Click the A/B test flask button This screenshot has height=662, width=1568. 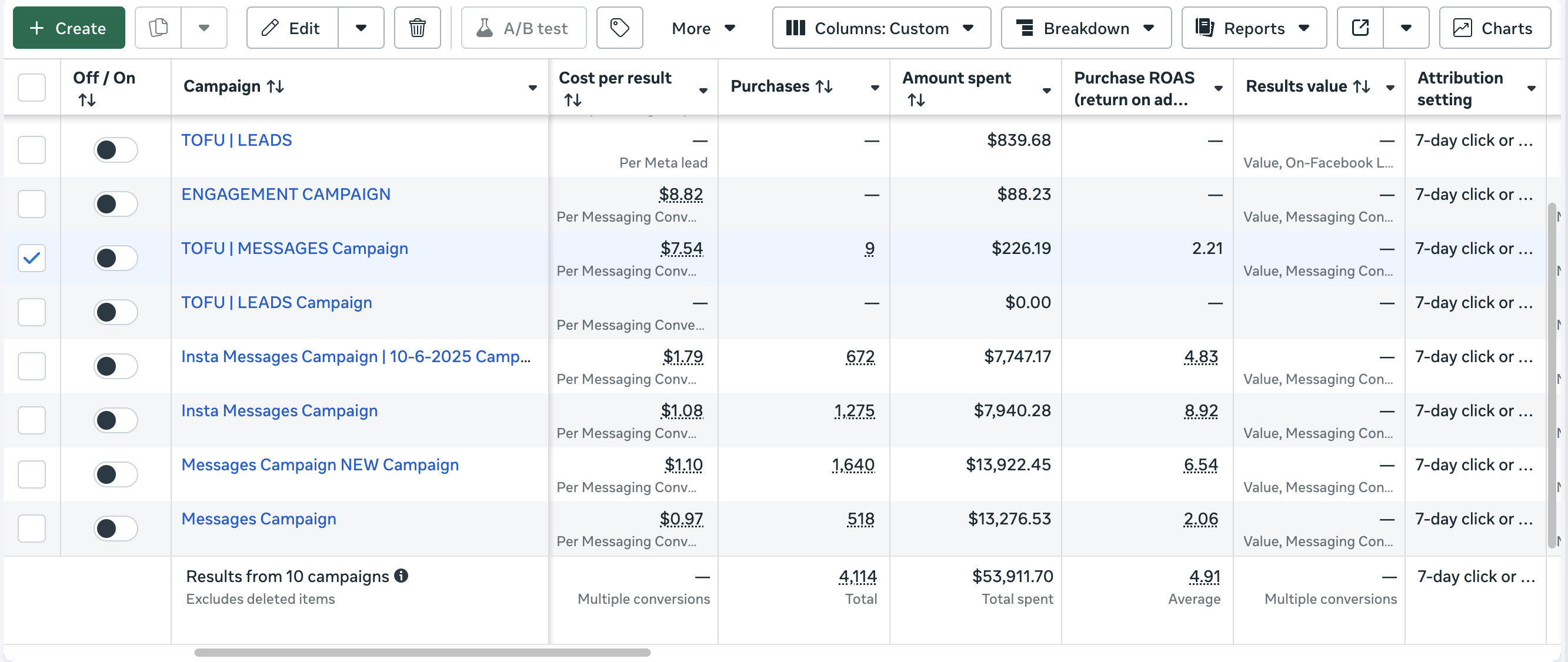(x=523, y=28)
